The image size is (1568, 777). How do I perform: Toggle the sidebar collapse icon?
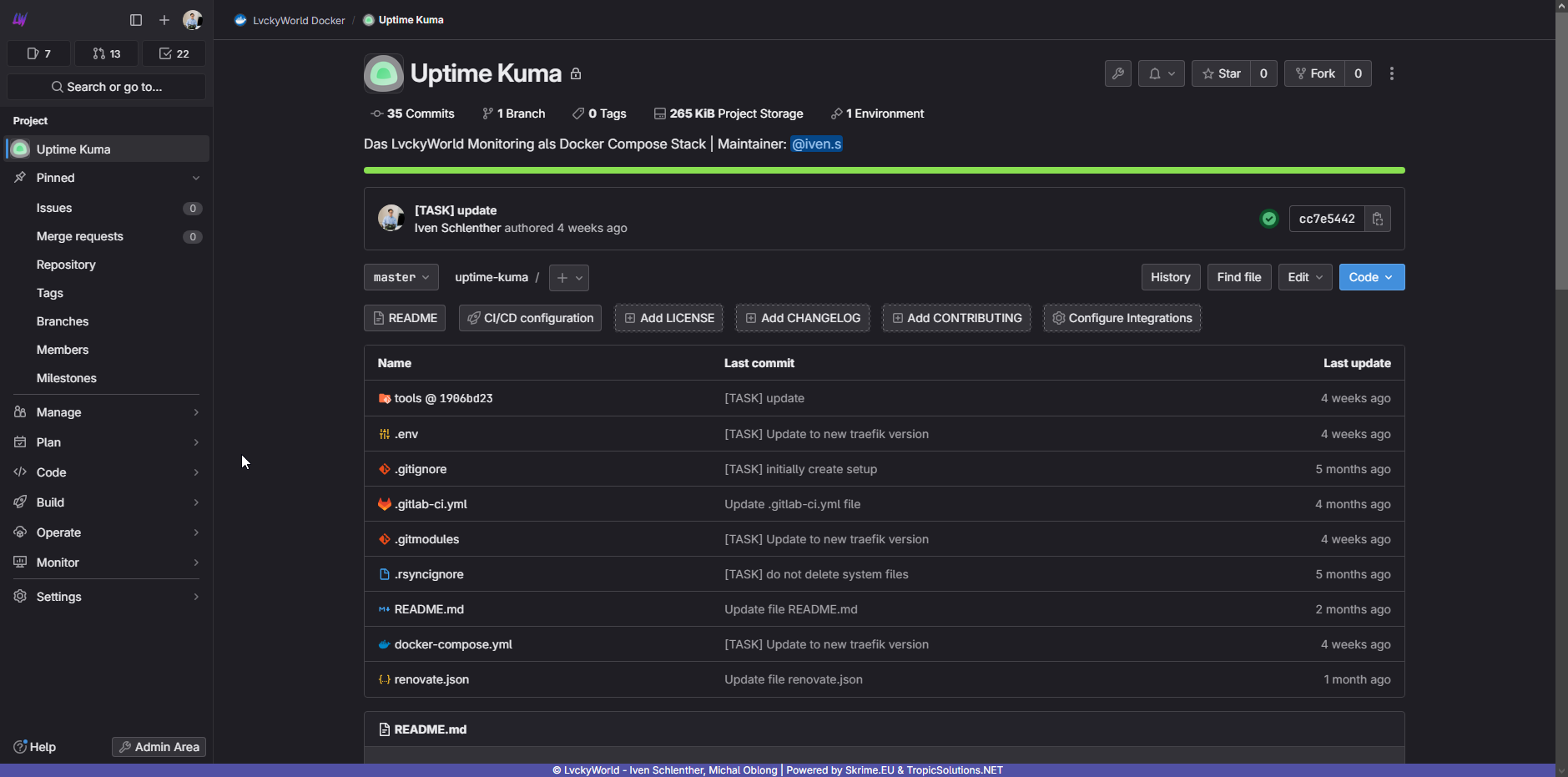coord(136,20)
